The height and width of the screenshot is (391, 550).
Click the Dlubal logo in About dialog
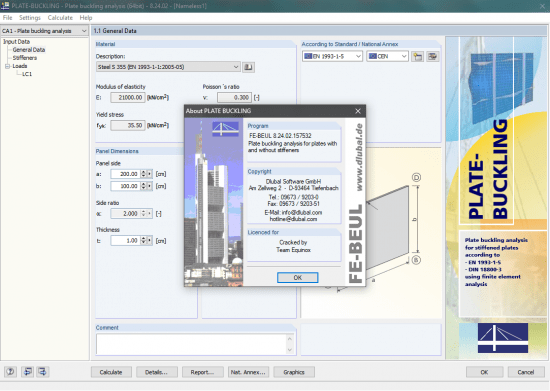point(225,129)
